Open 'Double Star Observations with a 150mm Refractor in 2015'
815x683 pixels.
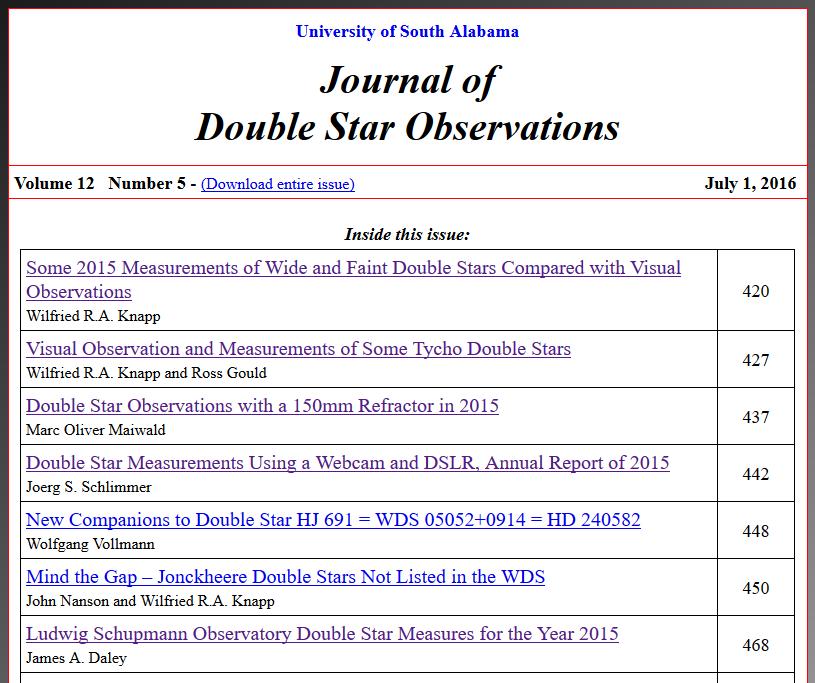tap(262, 406)
